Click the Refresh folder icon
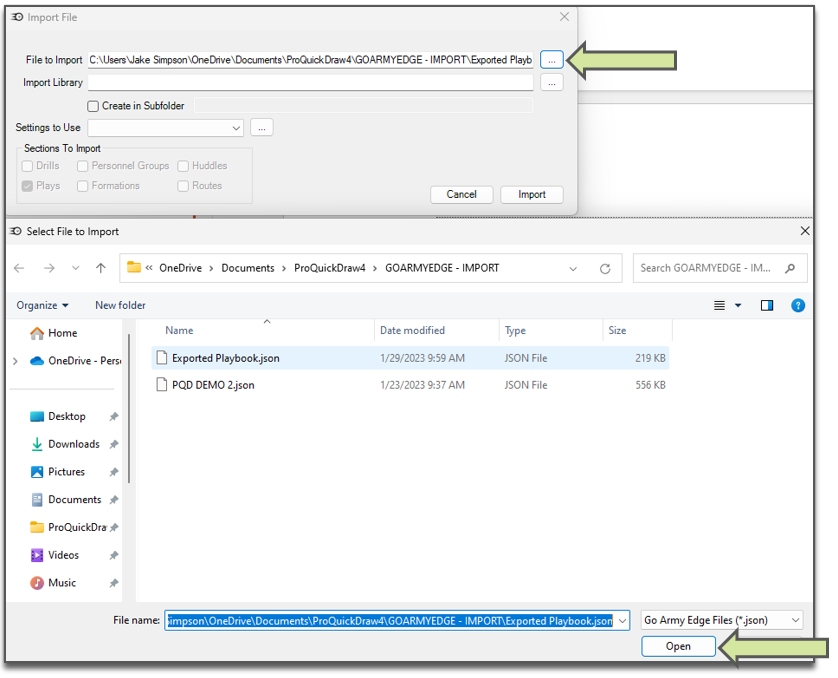This screenshot has width=838, height=678. (605, 268)
